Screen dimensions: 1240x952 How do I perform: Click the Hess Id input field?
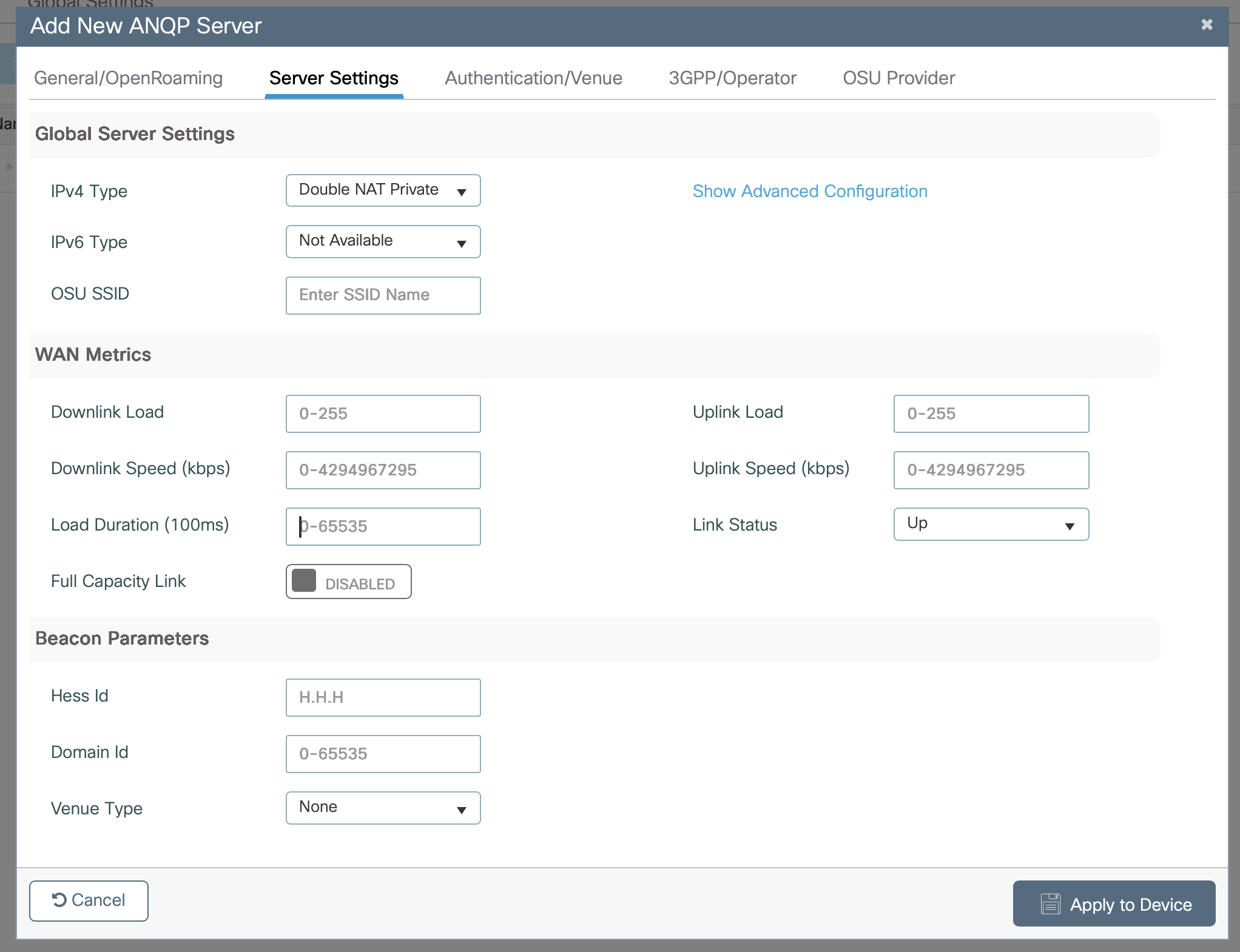tap(383, 697)
